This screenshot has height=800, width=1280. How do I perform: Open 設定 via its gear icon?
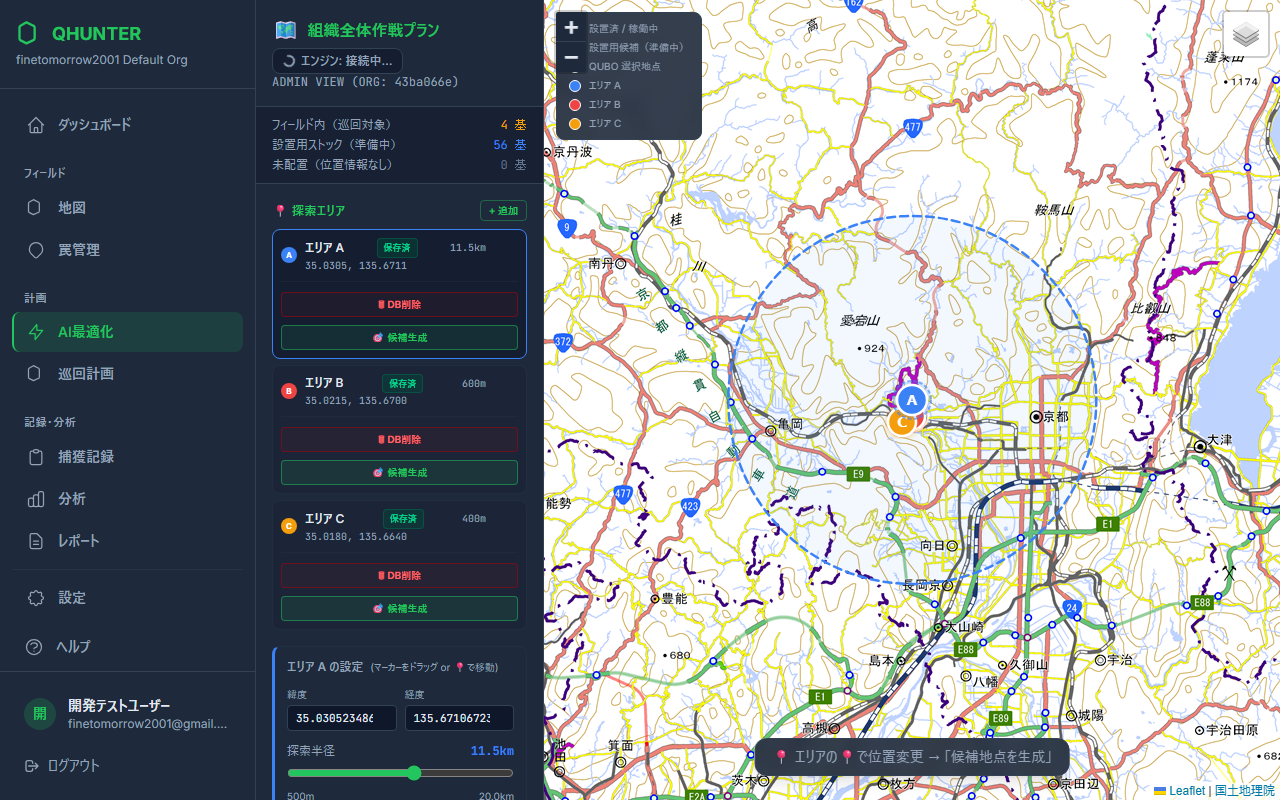[36, 598]
